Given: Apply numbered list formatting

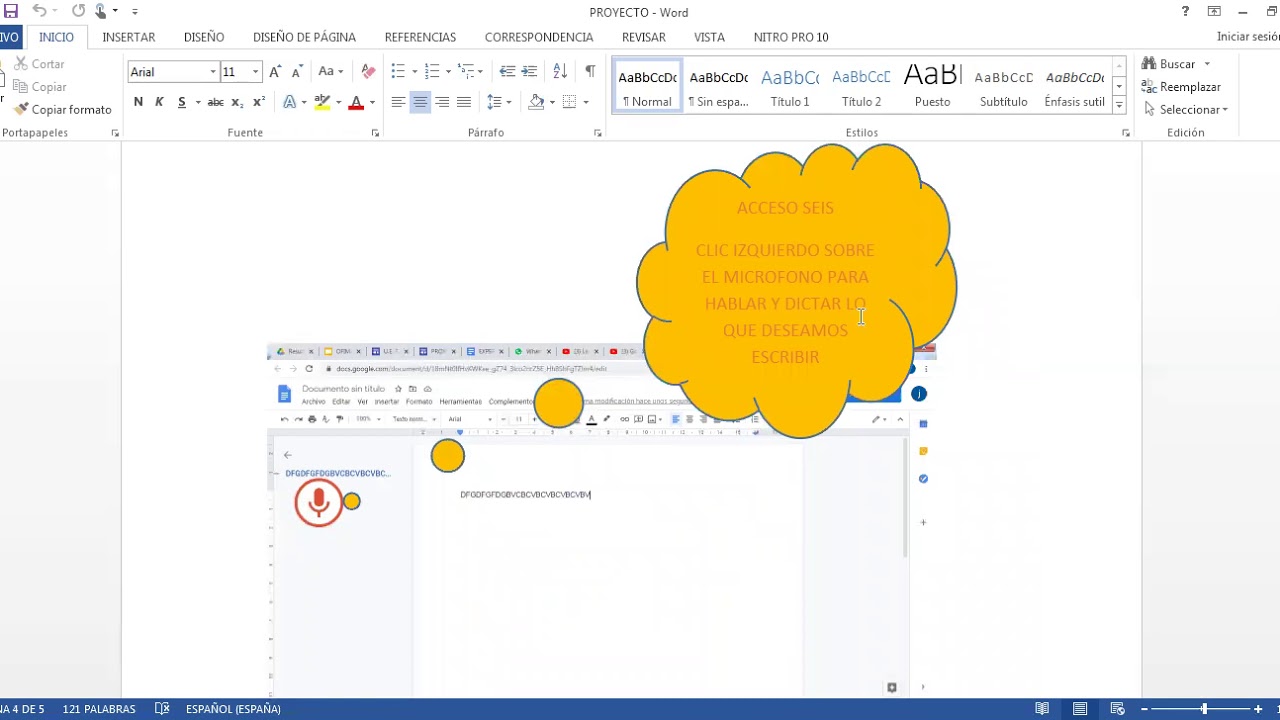Looking at the screenshot, I should [x=432, y=72].
